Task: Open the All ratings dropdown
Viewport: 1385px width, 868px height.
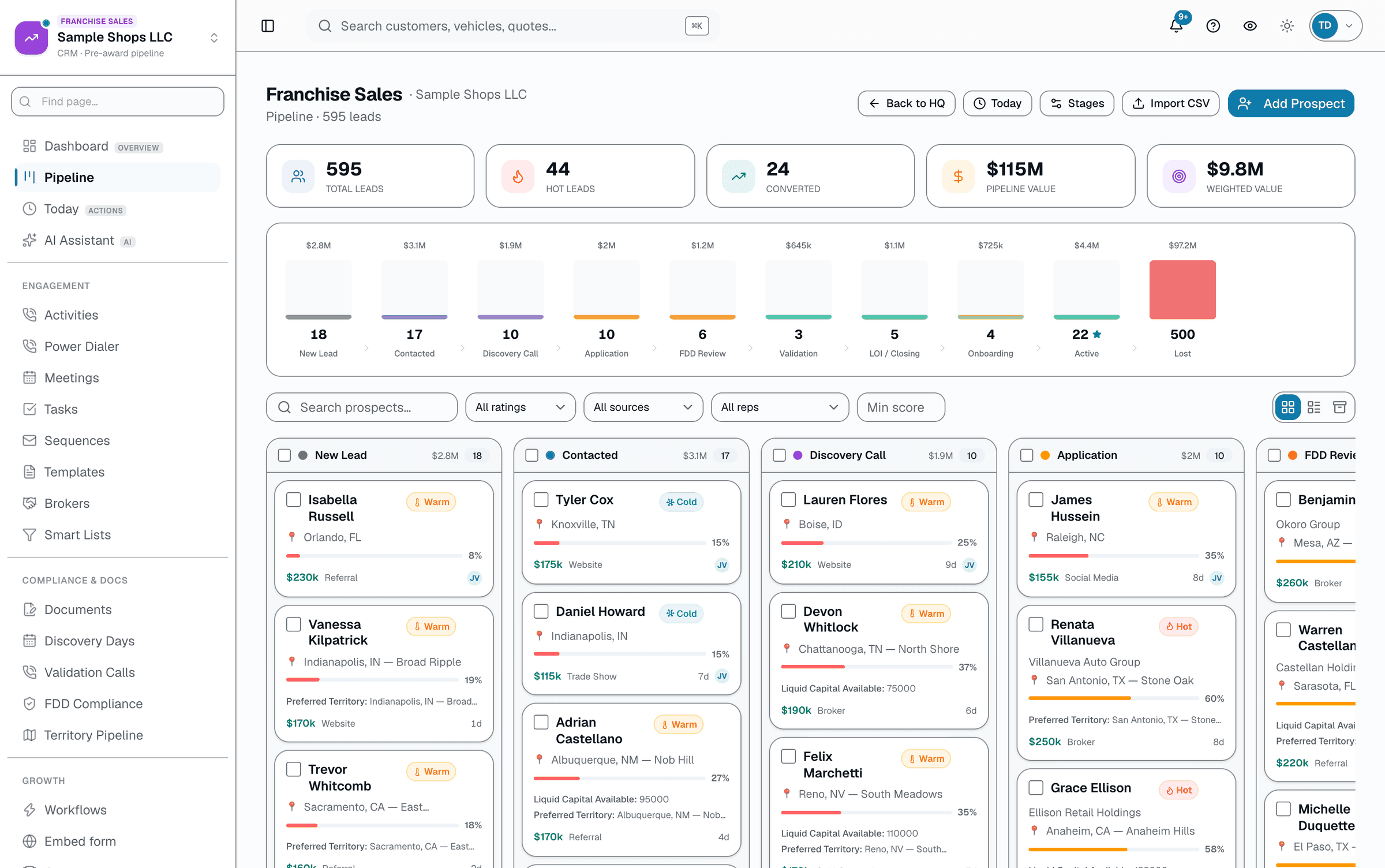Action: [x=521, y=407]
